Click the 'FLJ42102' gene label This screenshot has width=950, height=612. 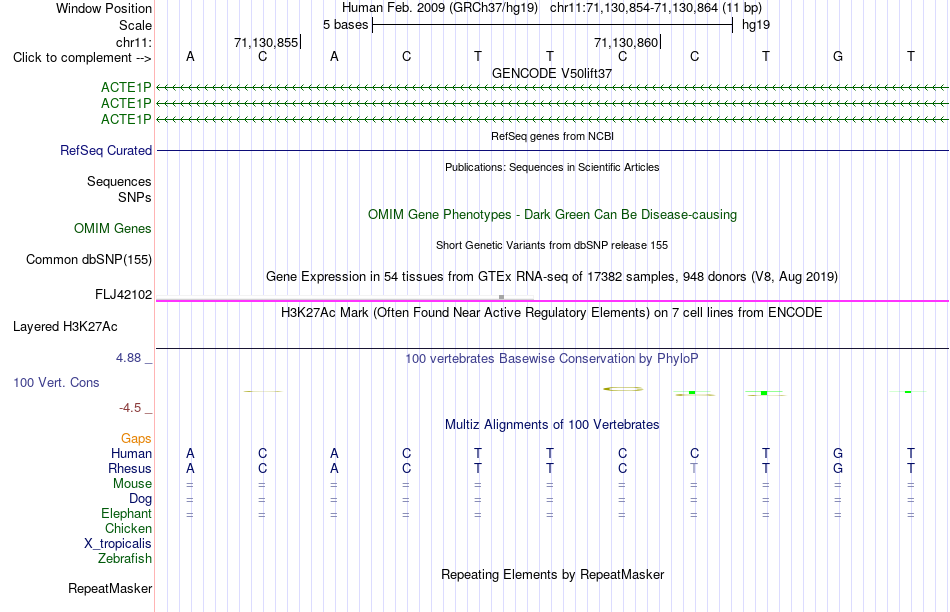click(x=124, y=294)
